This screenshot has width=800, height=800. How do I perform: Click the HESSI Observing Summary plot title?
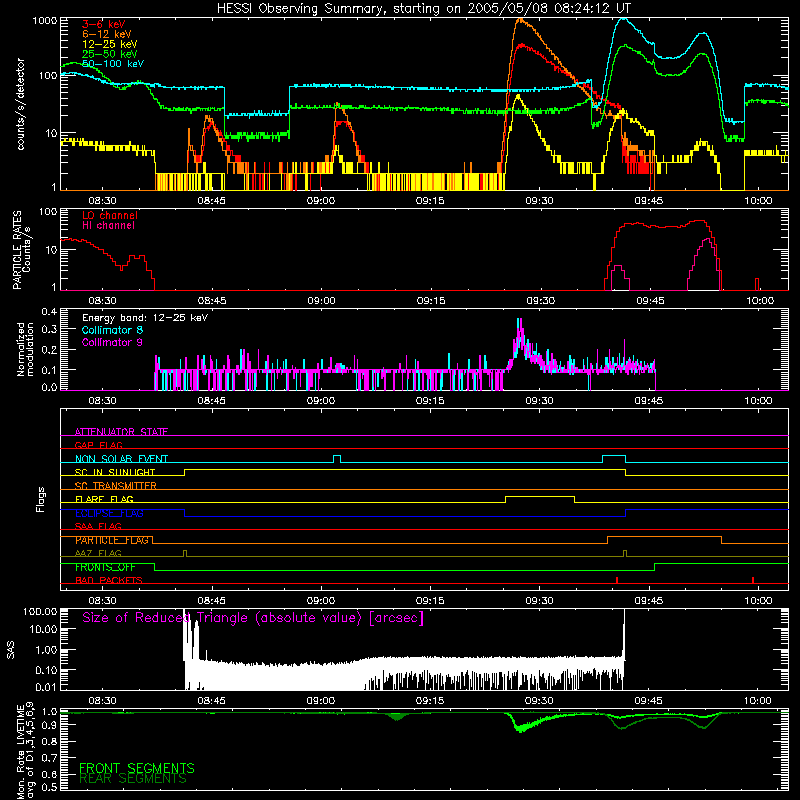424,9
